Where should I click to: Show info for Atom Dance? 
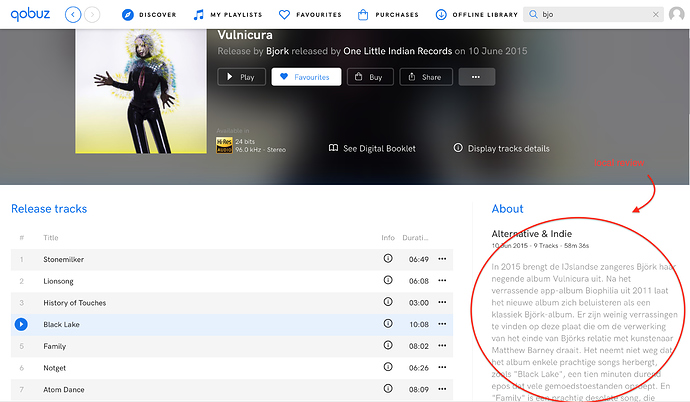point(388,388)
